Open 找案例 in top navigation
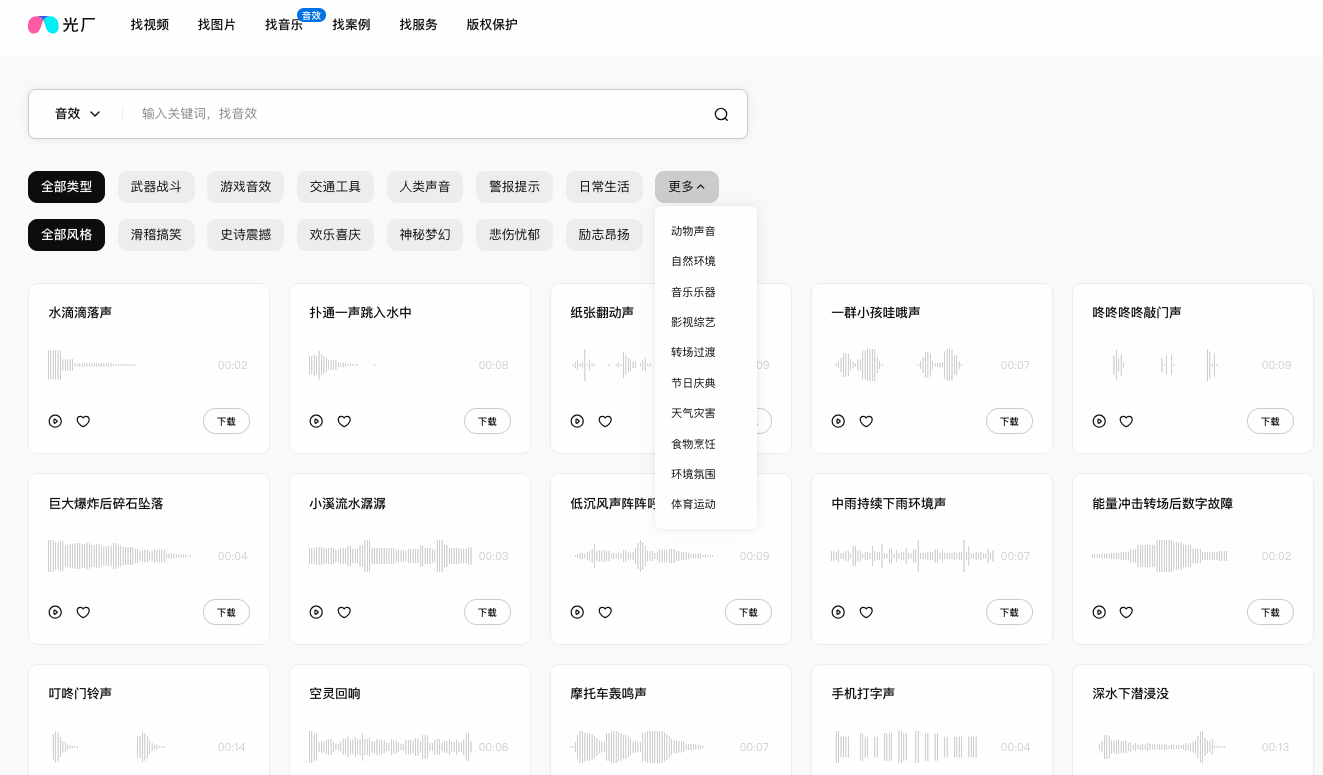The image size is (1323, 775). point(351,25)
